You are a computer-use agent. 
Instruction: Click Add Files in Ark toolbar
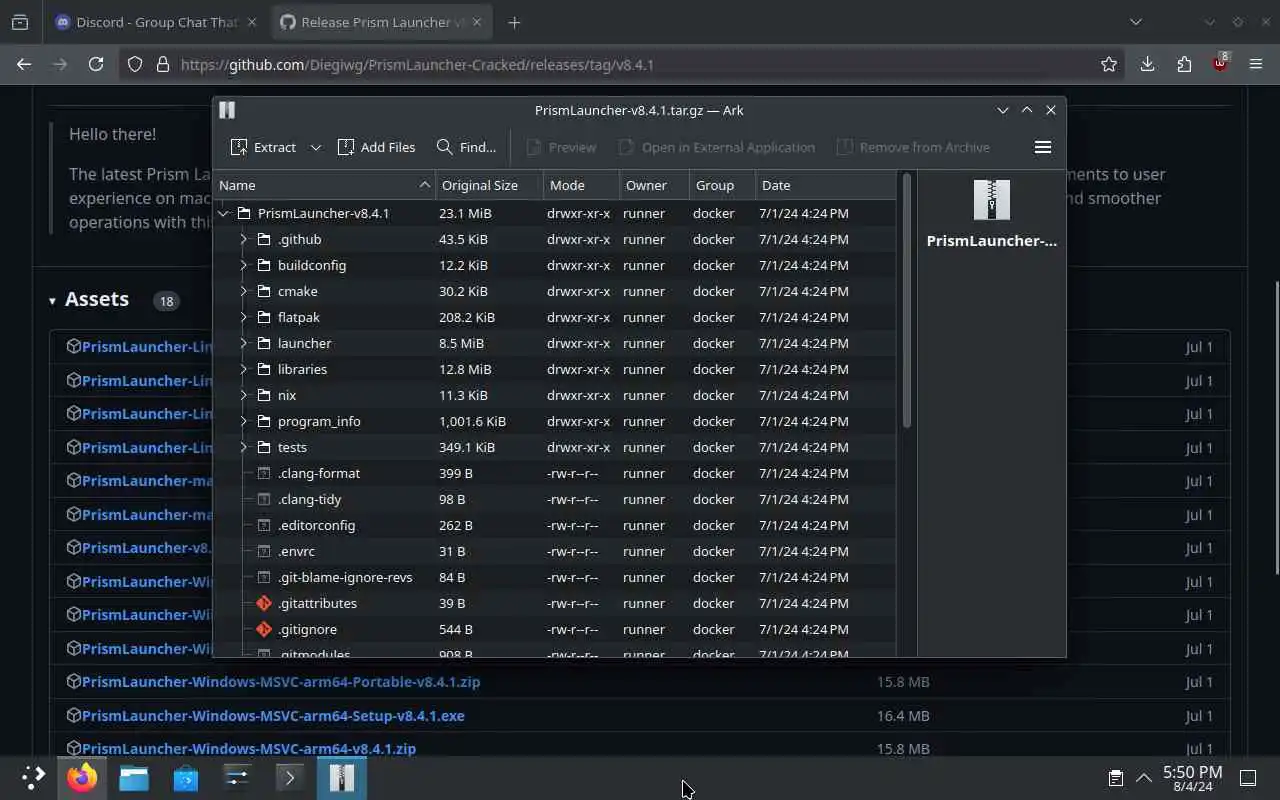pyautogui.click(x=376, y=147)
